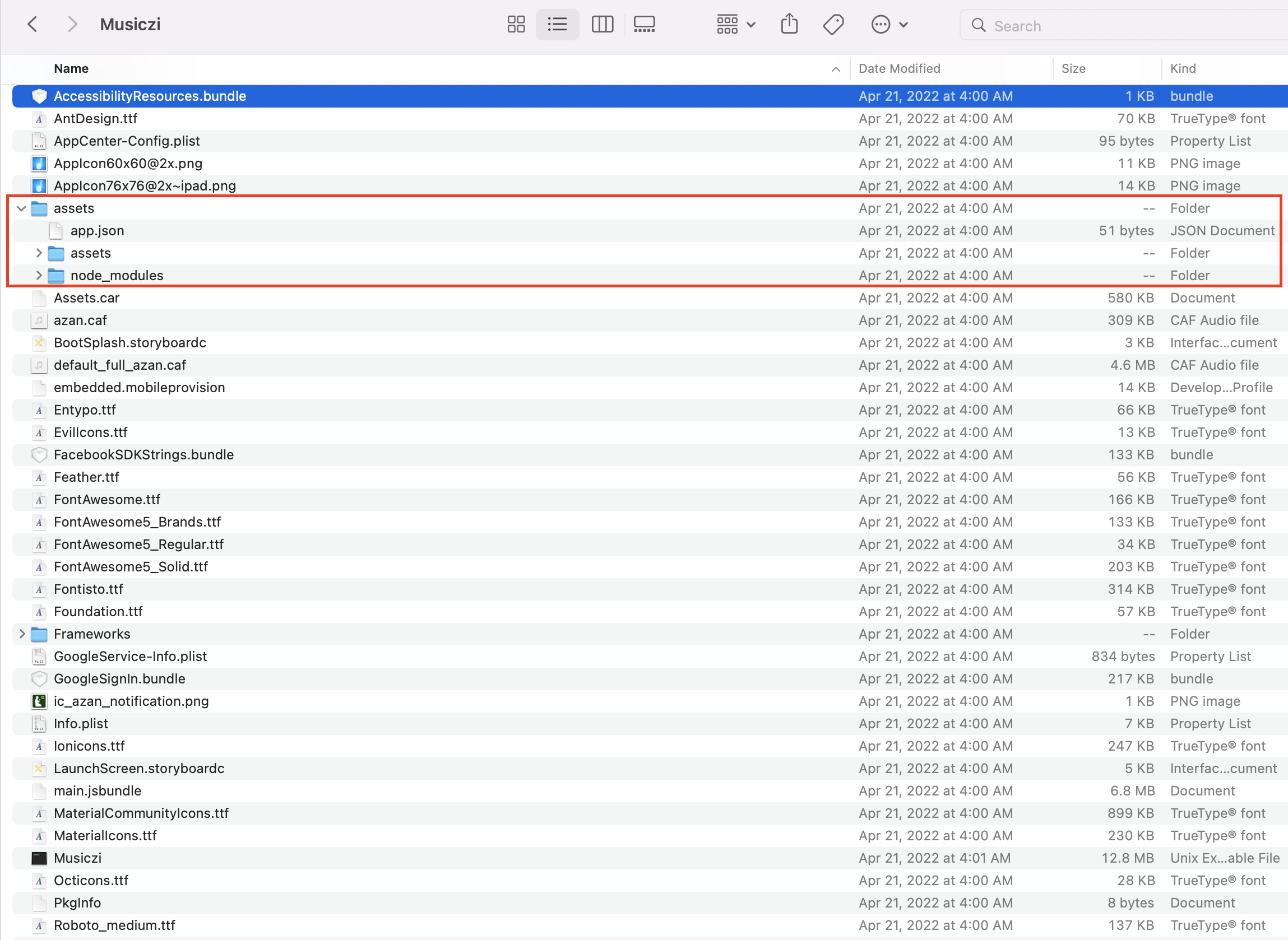Open the grouping options dropdown

click(x=735, y=25)
